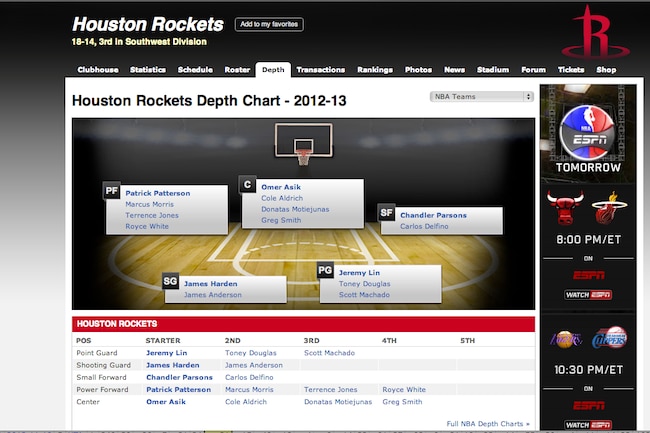Click the SF position badge
The image size is (650, 433).
(386, 213)
